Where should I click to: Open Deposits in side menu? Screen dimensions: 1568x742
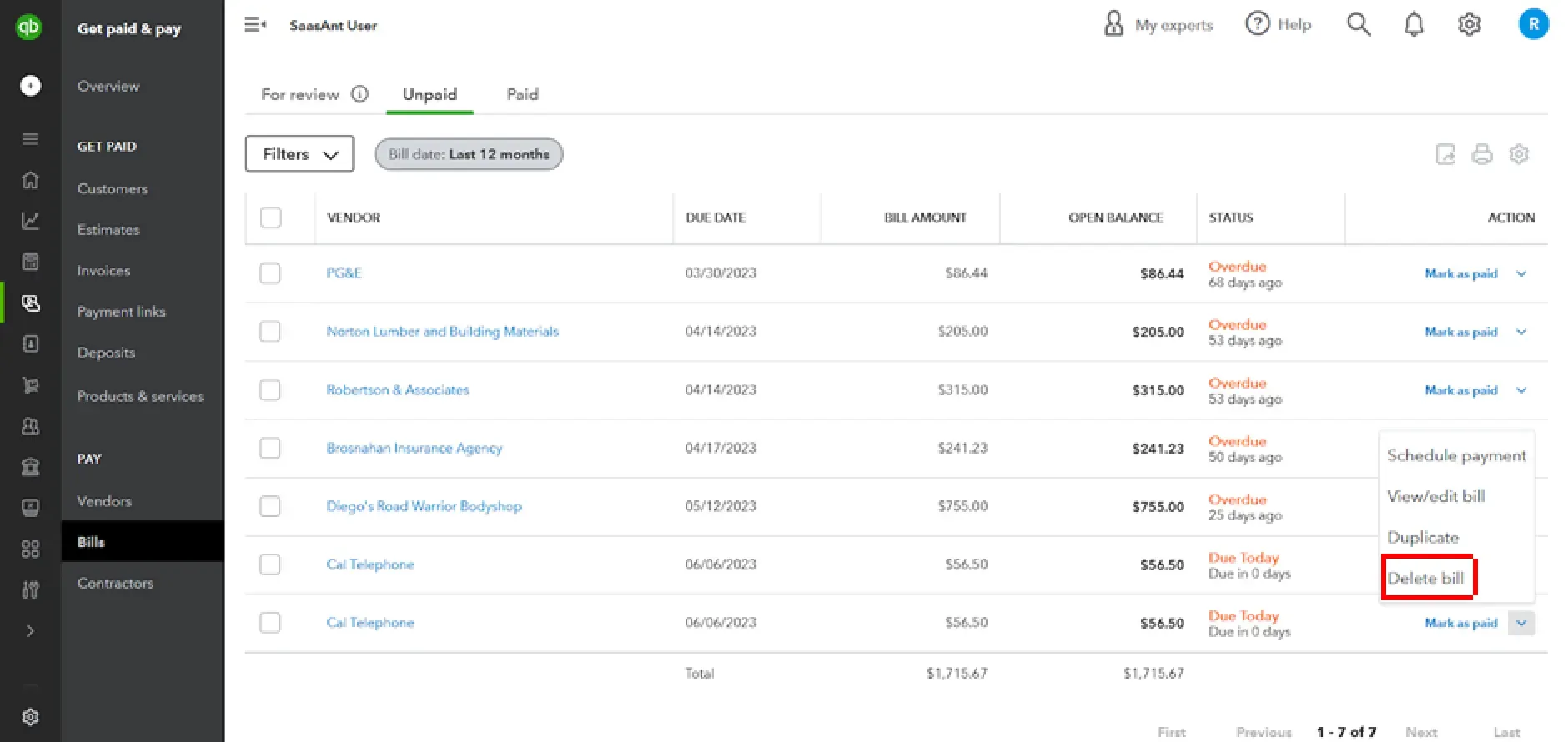[106, 353]
